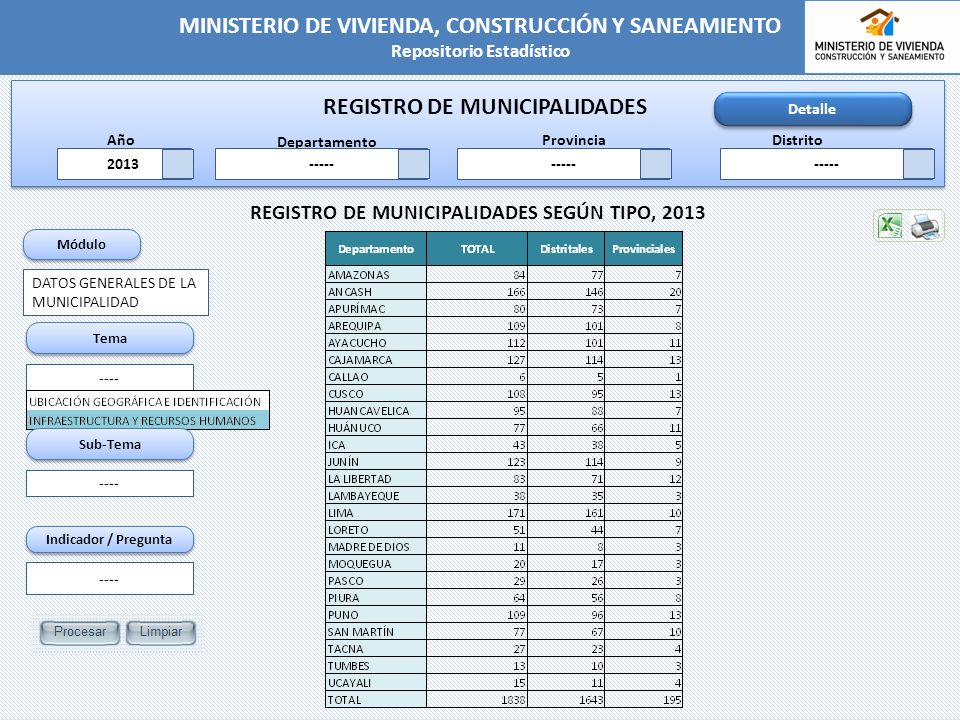Open the Provincia dropdown arrow
The height and width of the screenshot is (720, 960).
(x=656, y=164)
